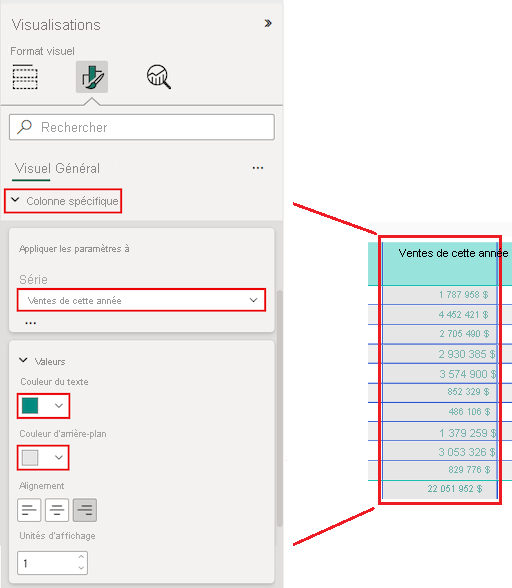The width and height of the screenshot is (512, 588).
Task: Select the cell 2 930 385 $
Action: (440, 354)
